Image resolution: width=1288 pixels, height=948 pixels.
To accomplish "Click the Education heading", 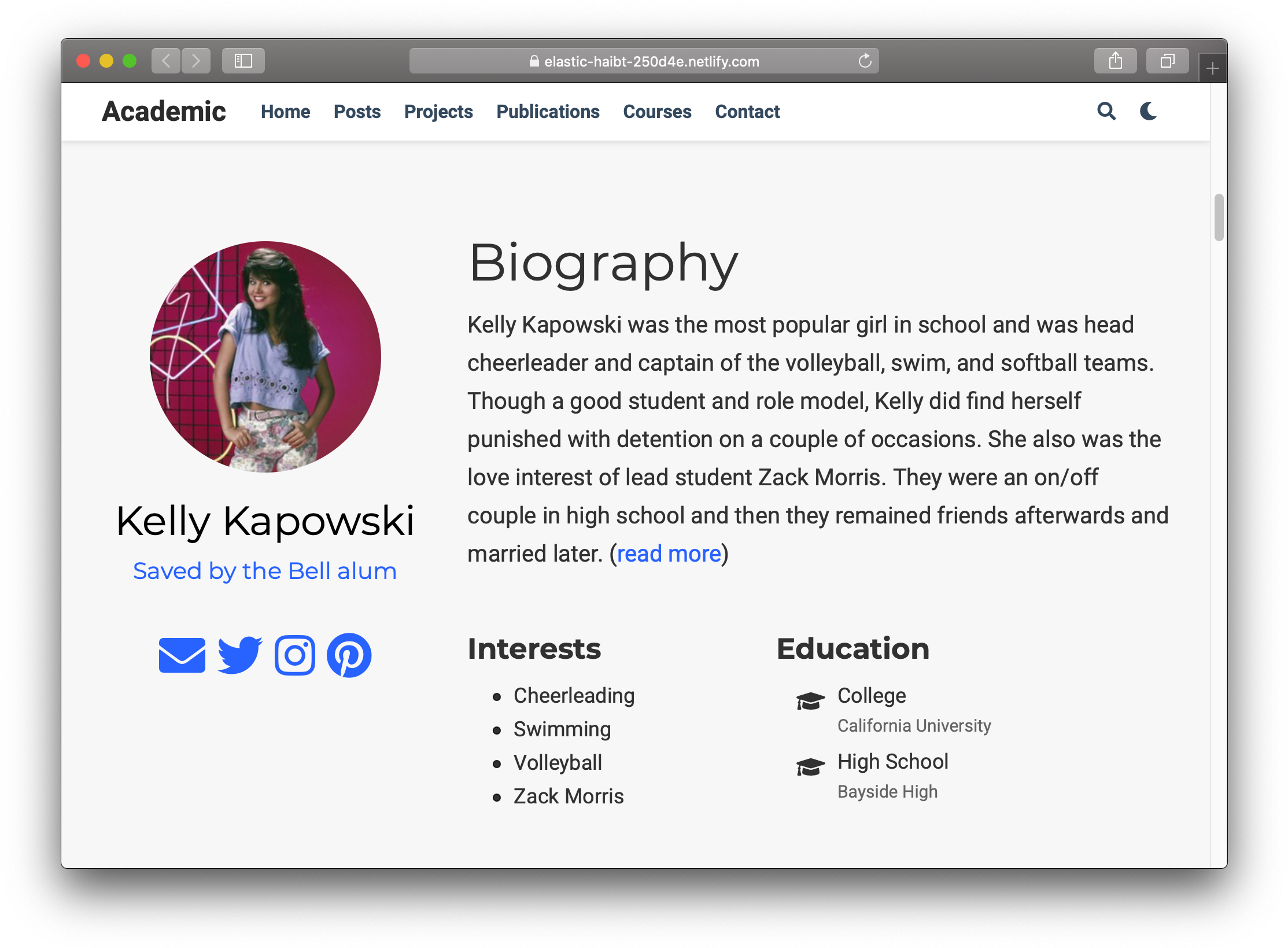I will click(853, 648).
